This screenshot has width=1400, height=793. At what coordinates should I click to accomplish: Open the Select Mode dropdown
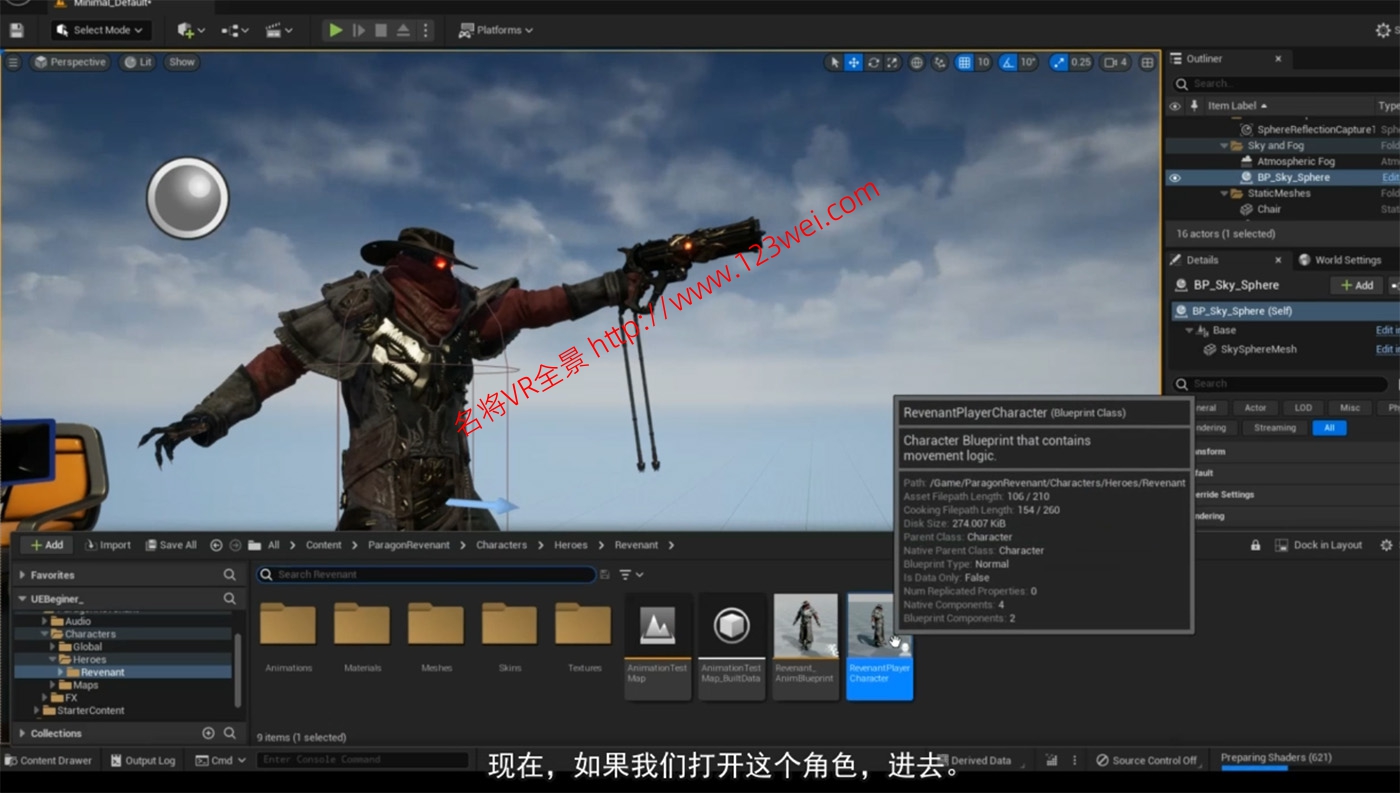point(100,30)
